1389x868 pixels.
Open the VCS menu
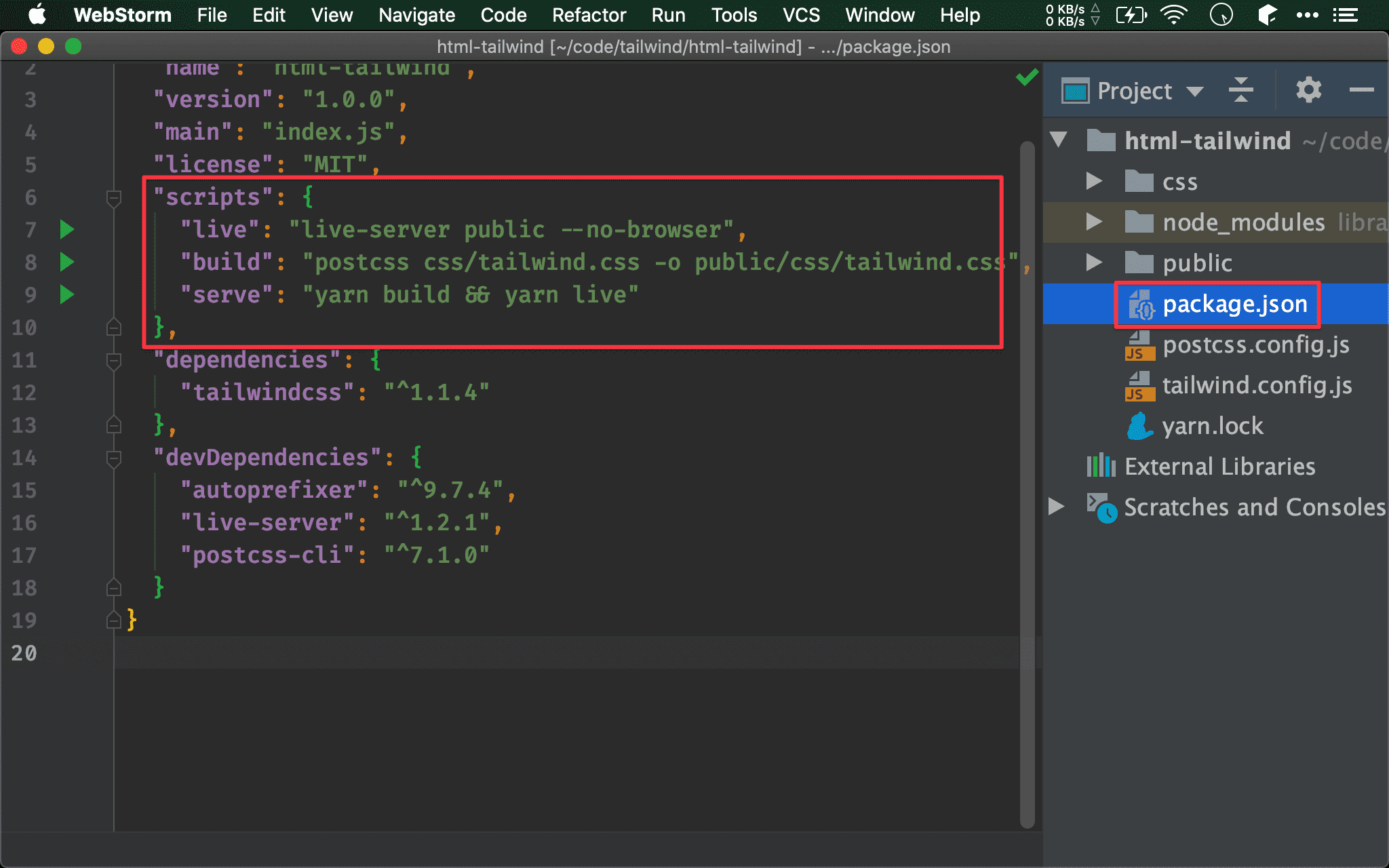pyautogui.click(x=801, y=15)
